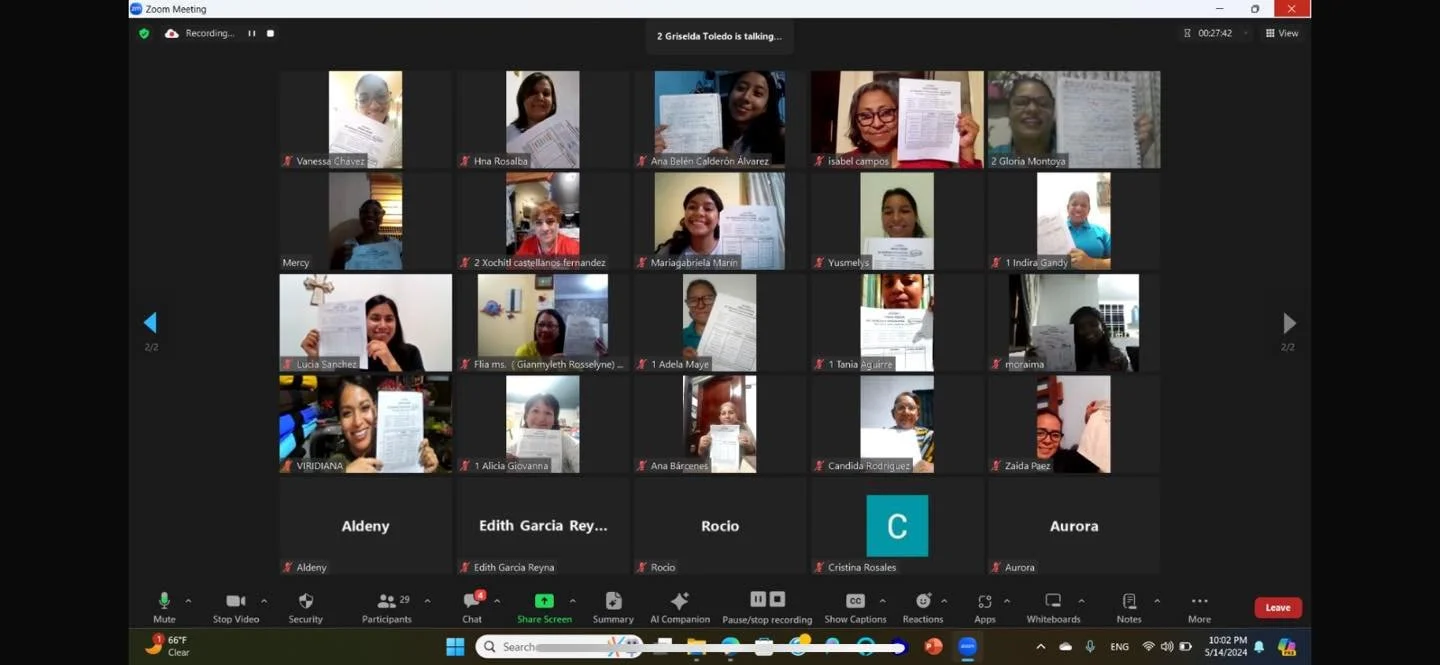The height and width of the screenshot is (665, 1440).
Task: Open File Explorer from taskbar
Action: pyautogui.click(x=697, y=646)
